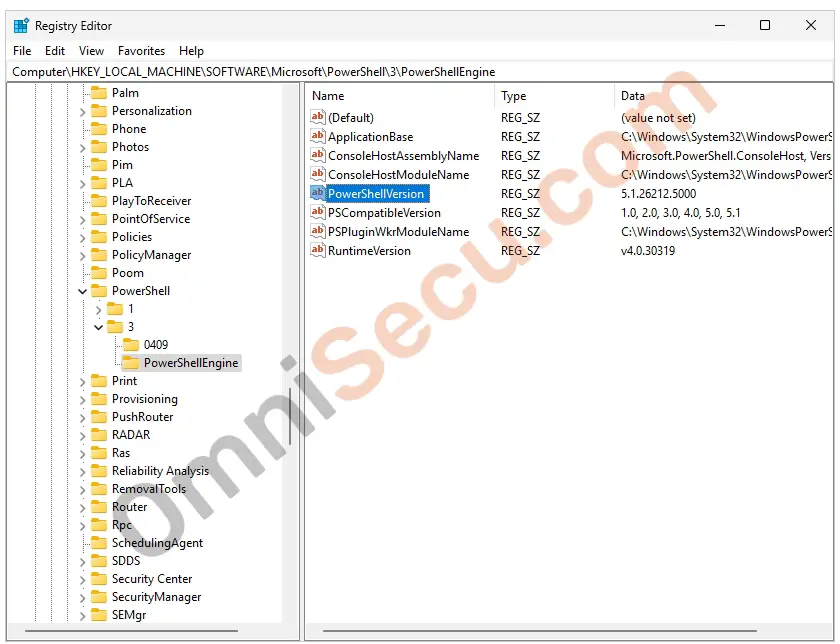The height and width of the screenshot is (644, 840).
Task: Expand the PowerShell 1 subkey
Action: point(99,310)
